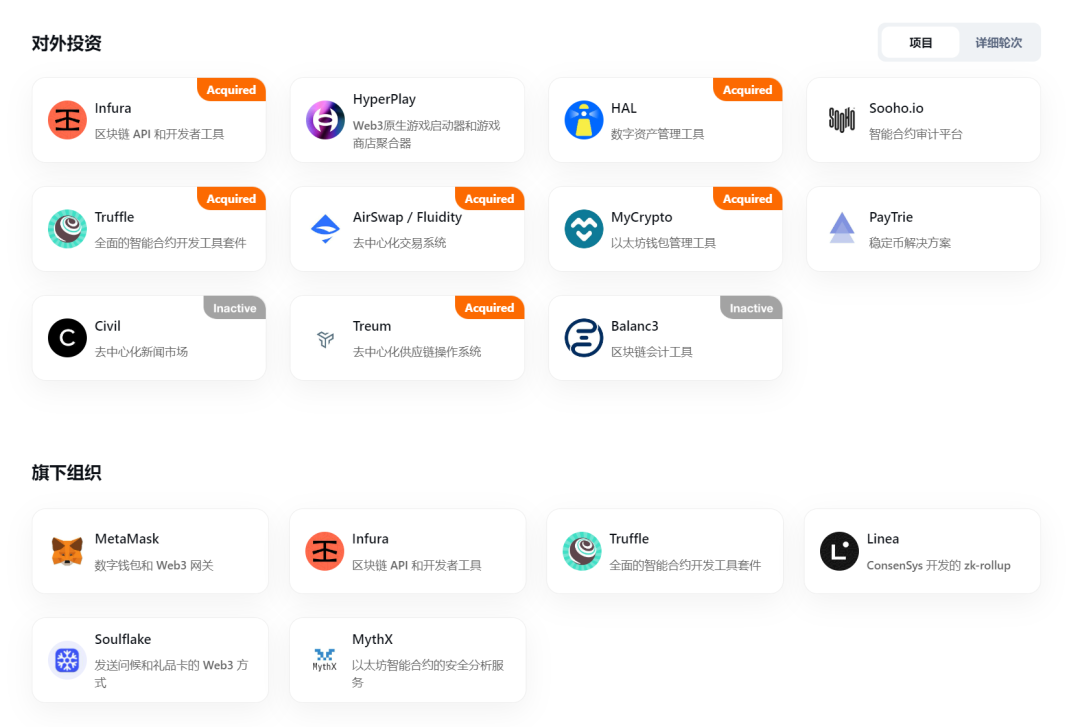Click the Truffle logo under 对外投资
The height and width of the screenshot is (727, 1080).
coord(68,229)
